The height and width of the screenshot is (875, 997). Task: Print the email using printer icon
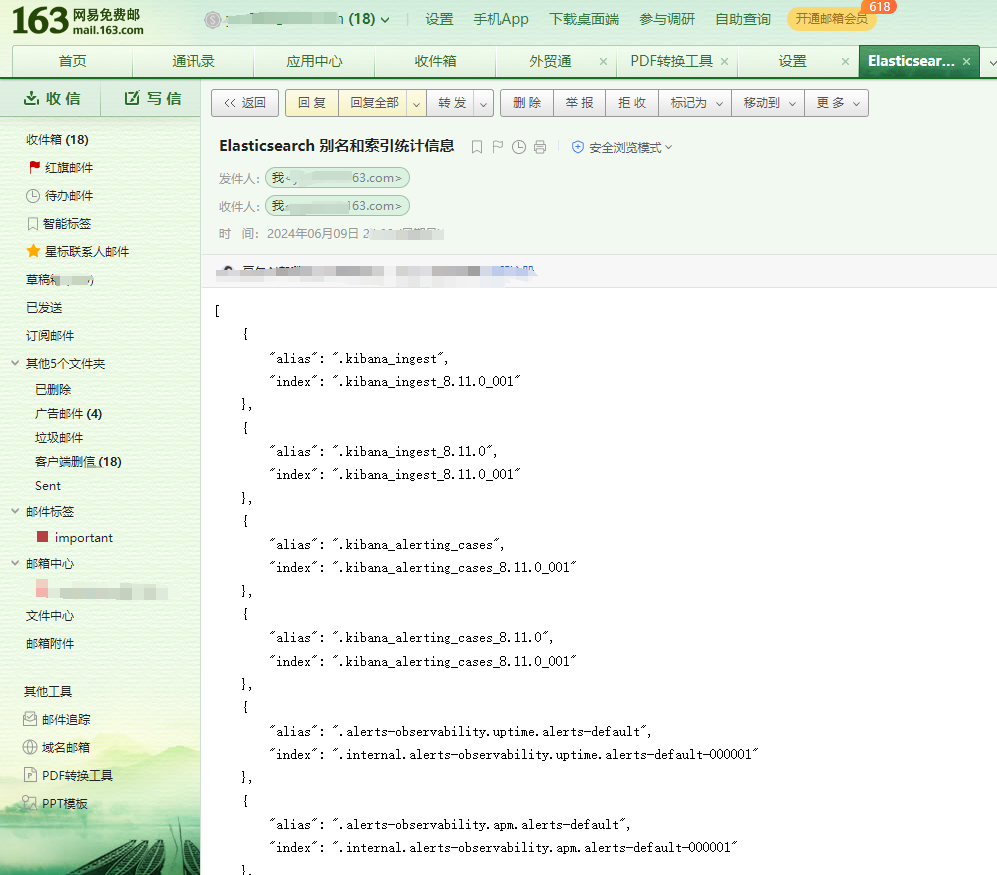pyautogui.click(x=540, y=147)
